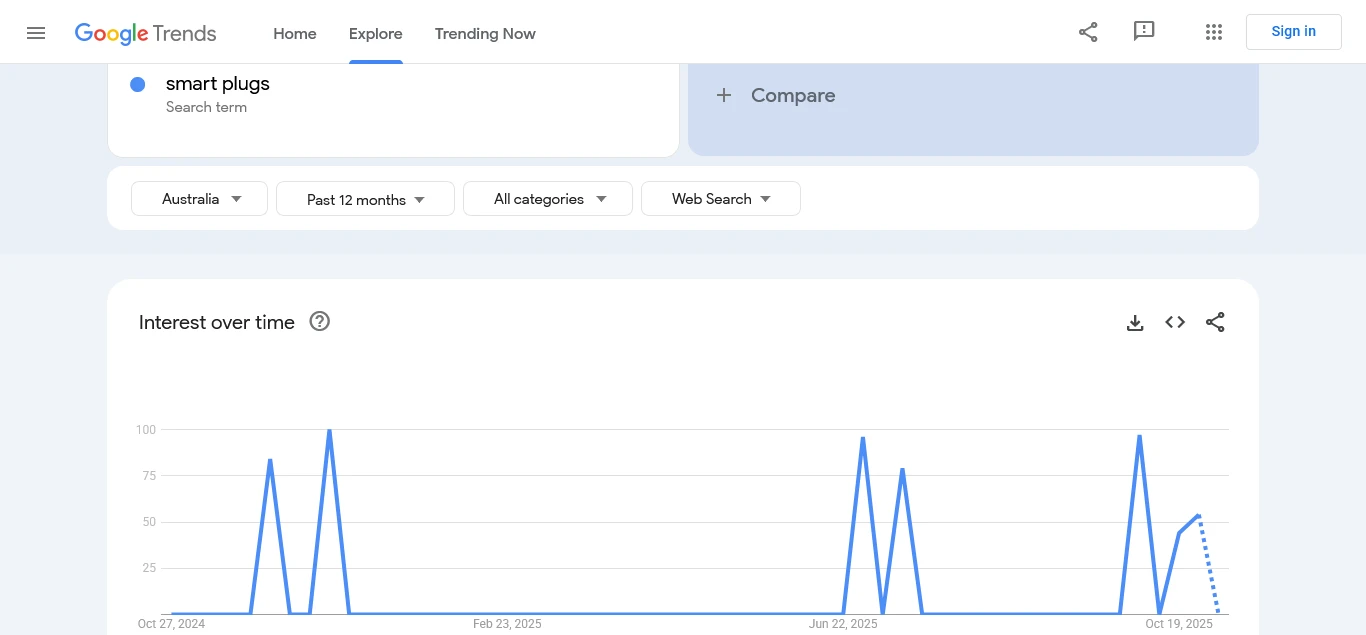Expand the Australia region dropdown
1366x635 pixels.
coord(200,199)
